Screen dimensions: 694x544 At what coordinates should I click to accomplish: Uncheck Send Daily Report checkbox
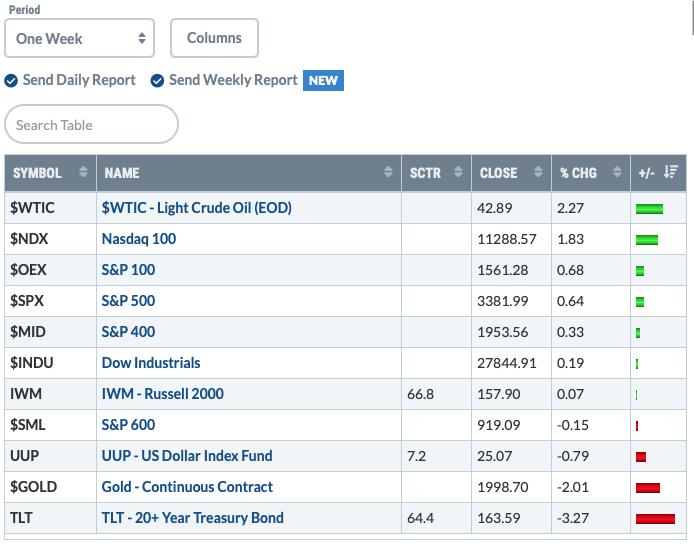click(x=11, y=81)
